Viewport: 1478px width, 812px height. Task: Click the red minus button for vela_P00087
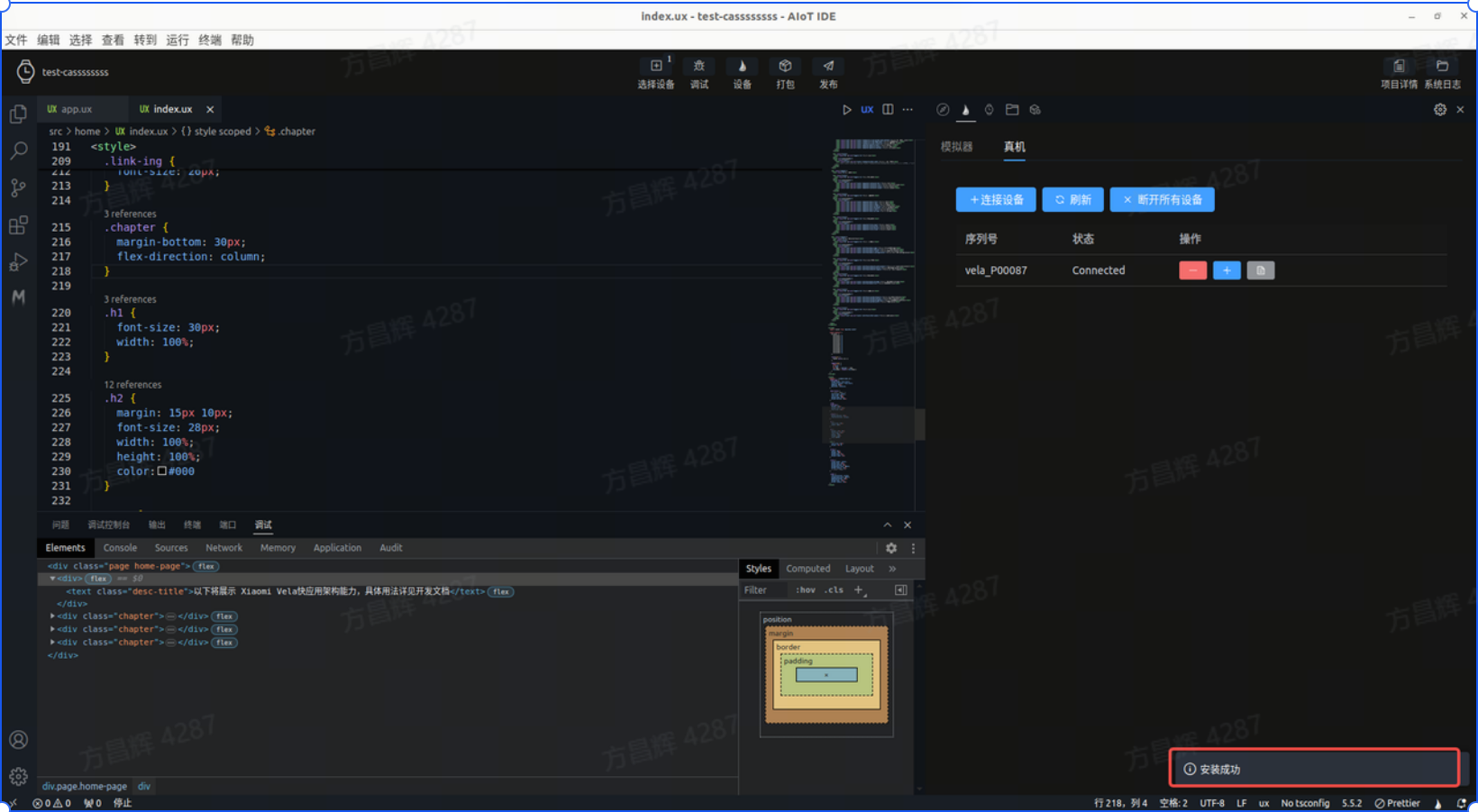point(1192,270)
